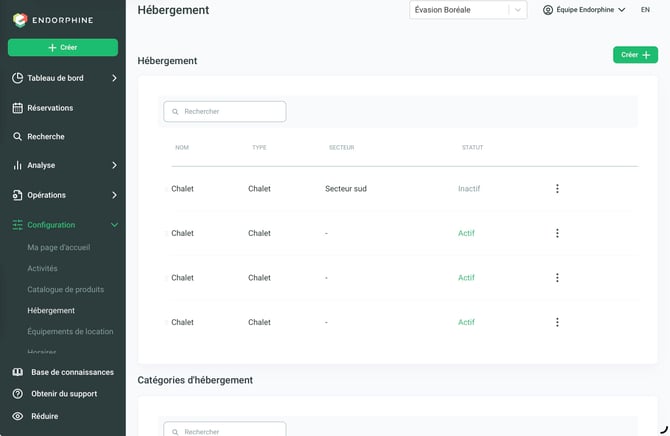The image size is (670, 436).
Task: Open three-dot menu for second Chalet row
Action: 557,233
